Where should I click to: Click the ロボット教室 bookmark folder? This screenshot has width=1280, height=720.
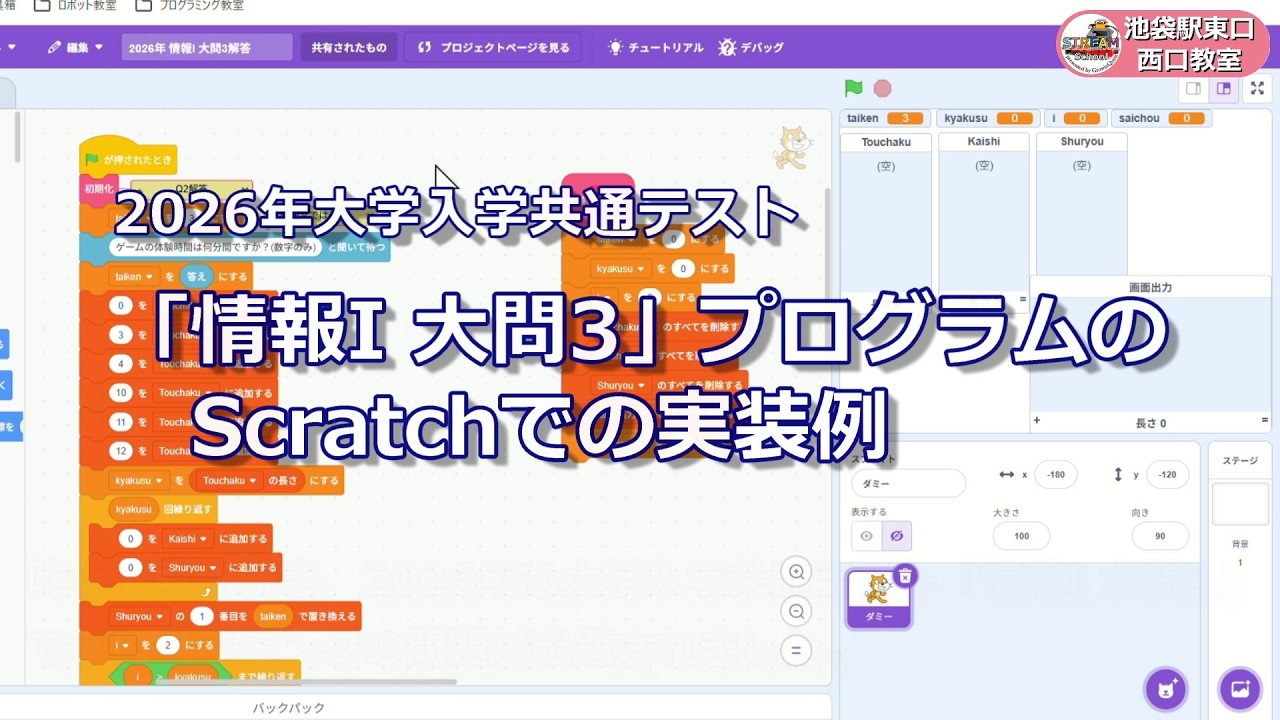(76, 5)
